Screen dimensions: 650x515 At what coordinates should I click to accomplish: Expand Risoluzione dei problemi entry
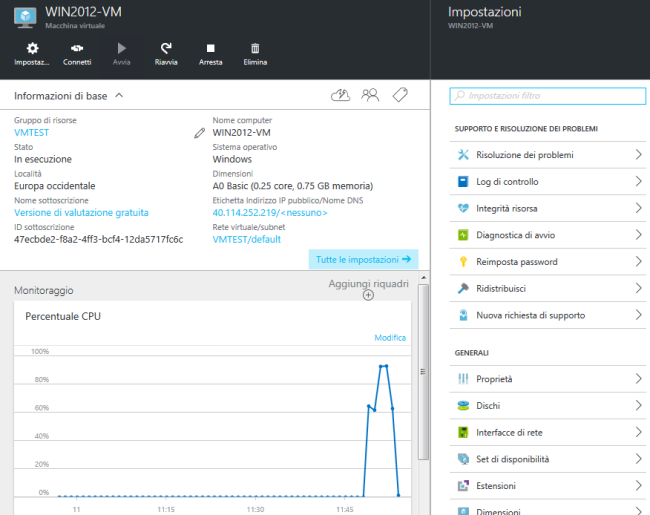(545, 155)
